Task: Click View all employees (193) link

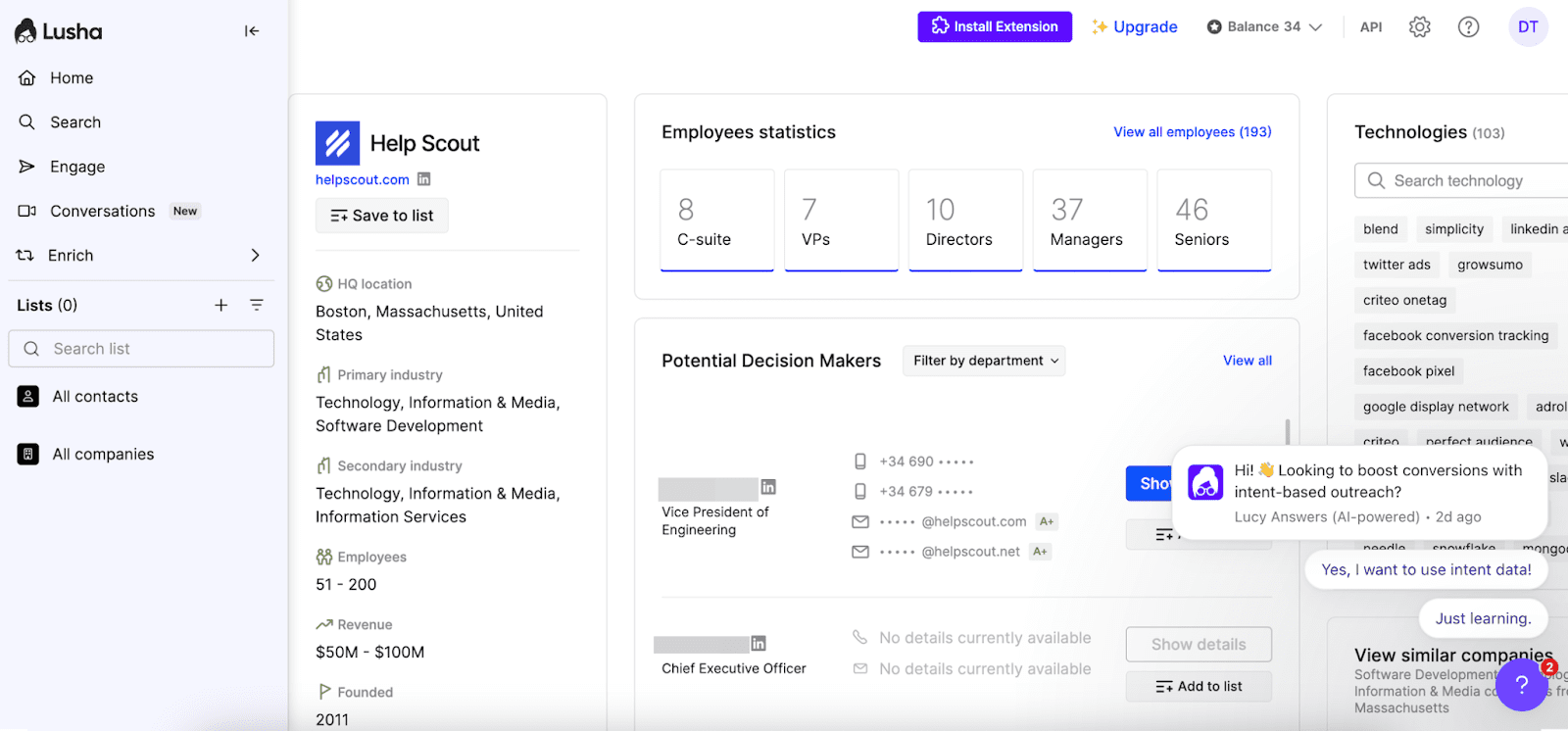Action: pos(1192,132)
